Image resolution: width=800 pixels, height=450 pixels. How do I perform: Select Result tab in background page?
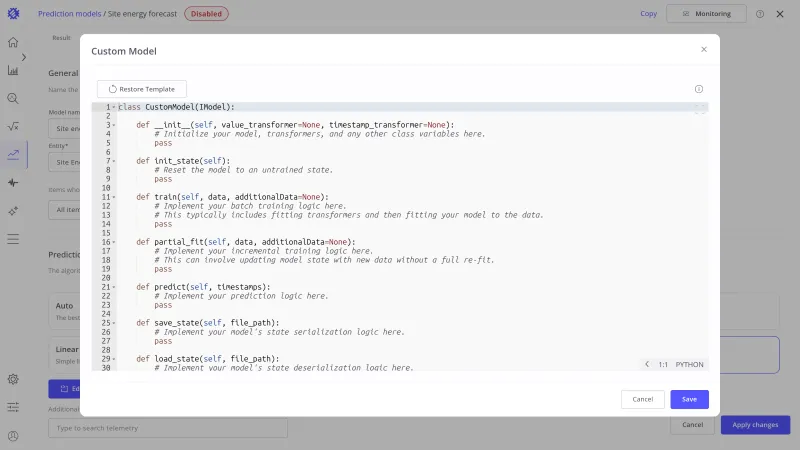pos(61,38)
